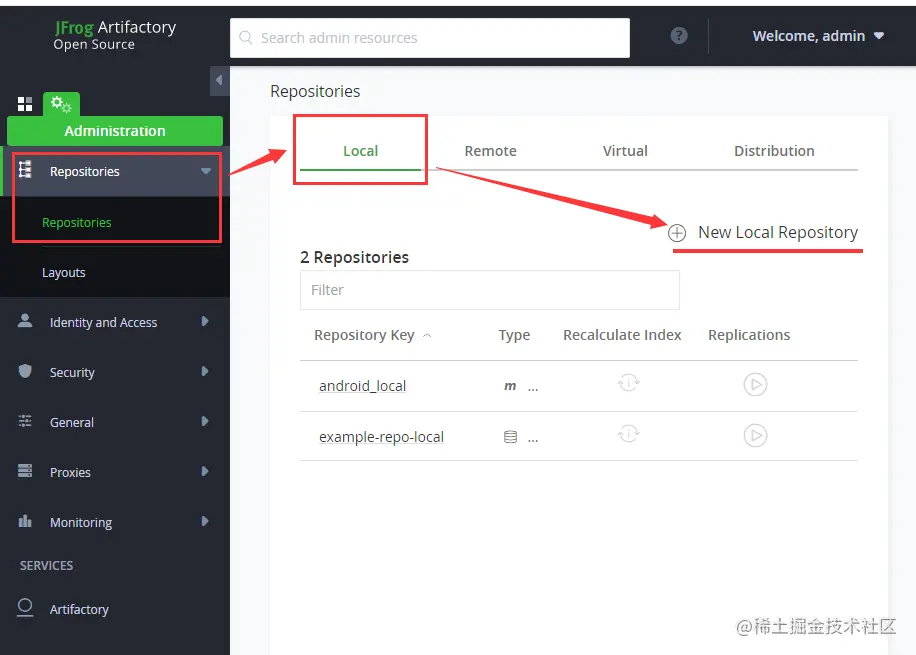The height and width of the screenshot is (655, 916).
Task: Click the Type column header
Action: 514,335
